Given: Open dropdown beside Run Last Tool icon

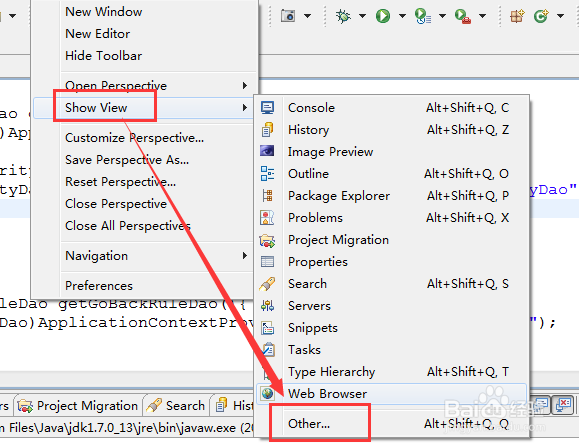Looking at the screenshot, I should tap(442, 16).
